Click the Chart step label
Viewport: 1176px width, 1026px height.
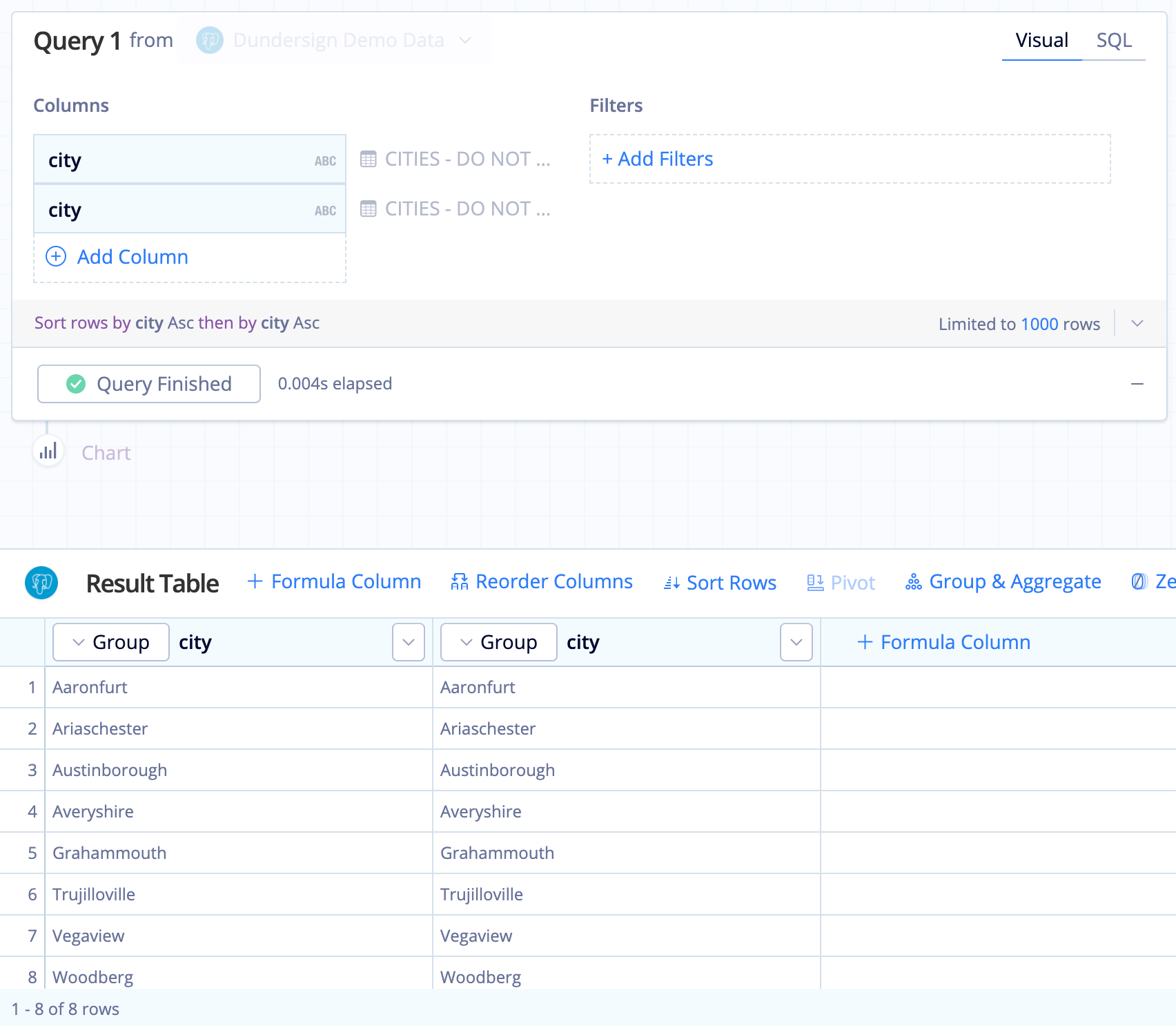click(106, 453)
